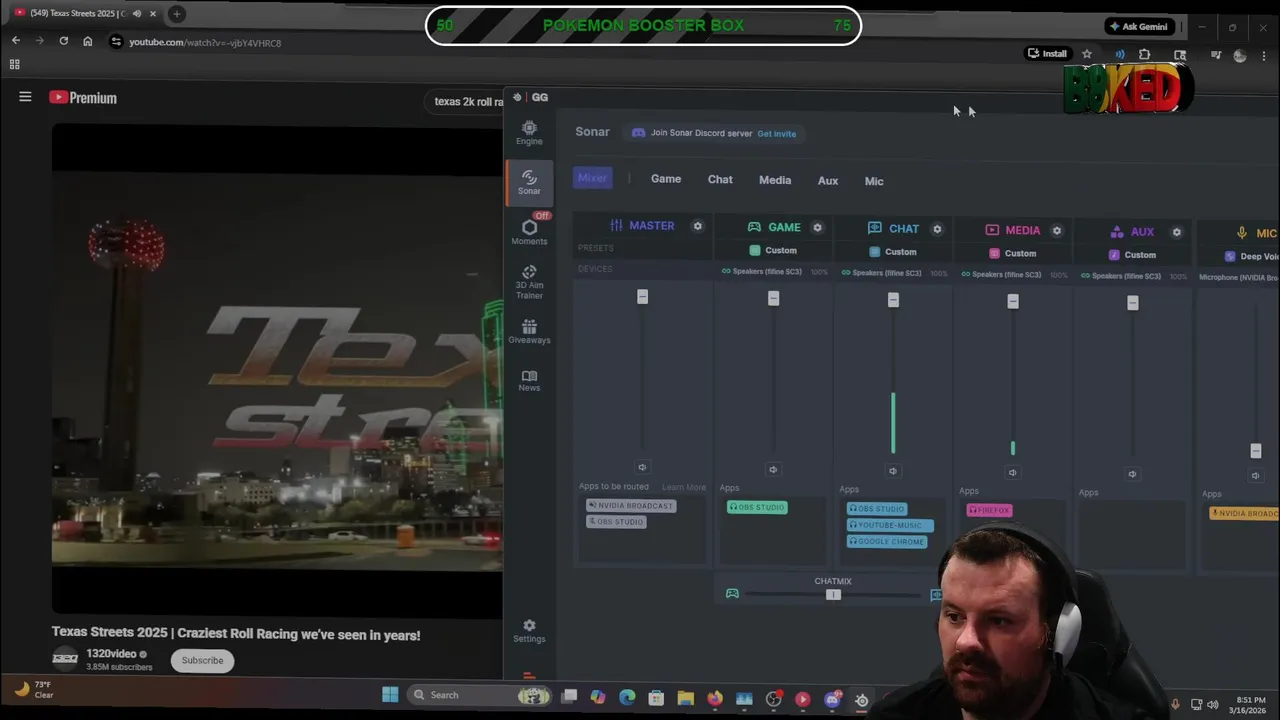Open the Chrome apps grid shortcut

[x=14, y=64]
